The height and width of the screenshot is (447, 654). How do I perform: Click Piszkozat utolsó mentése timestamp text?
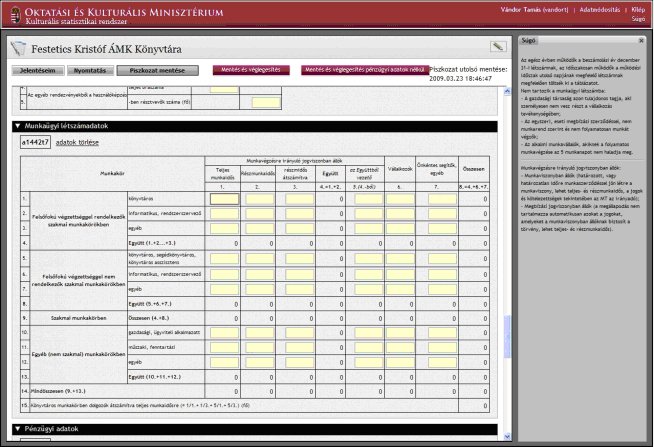pyautogui.click(x=468, y=74)
